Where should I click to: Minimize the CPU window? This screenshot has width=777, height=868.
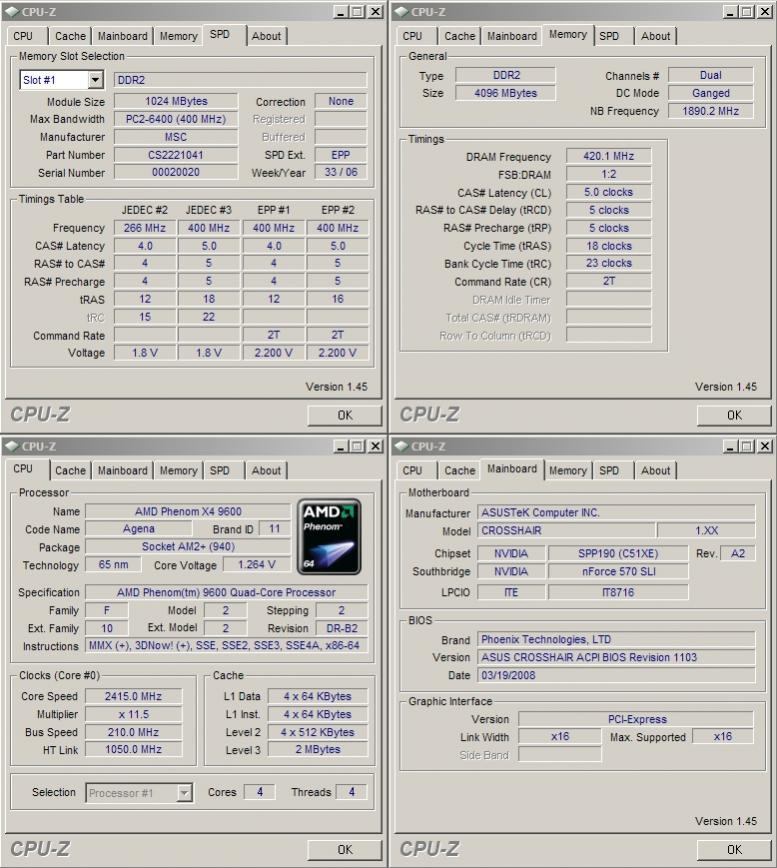[x=341, y=446]
